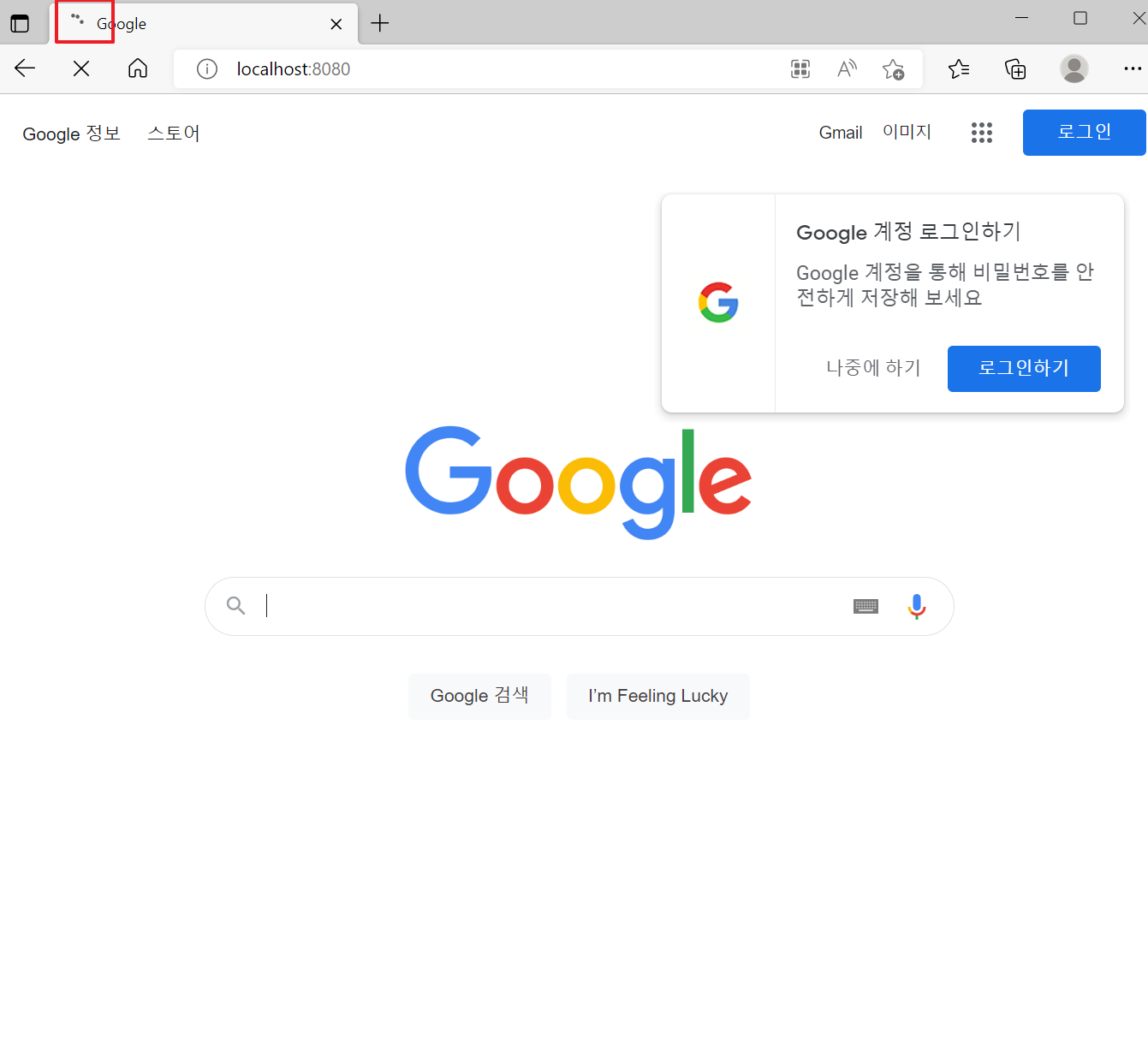Open Google apps grid
This screenshot has width=1148, height=1057.
coord(982,133)
